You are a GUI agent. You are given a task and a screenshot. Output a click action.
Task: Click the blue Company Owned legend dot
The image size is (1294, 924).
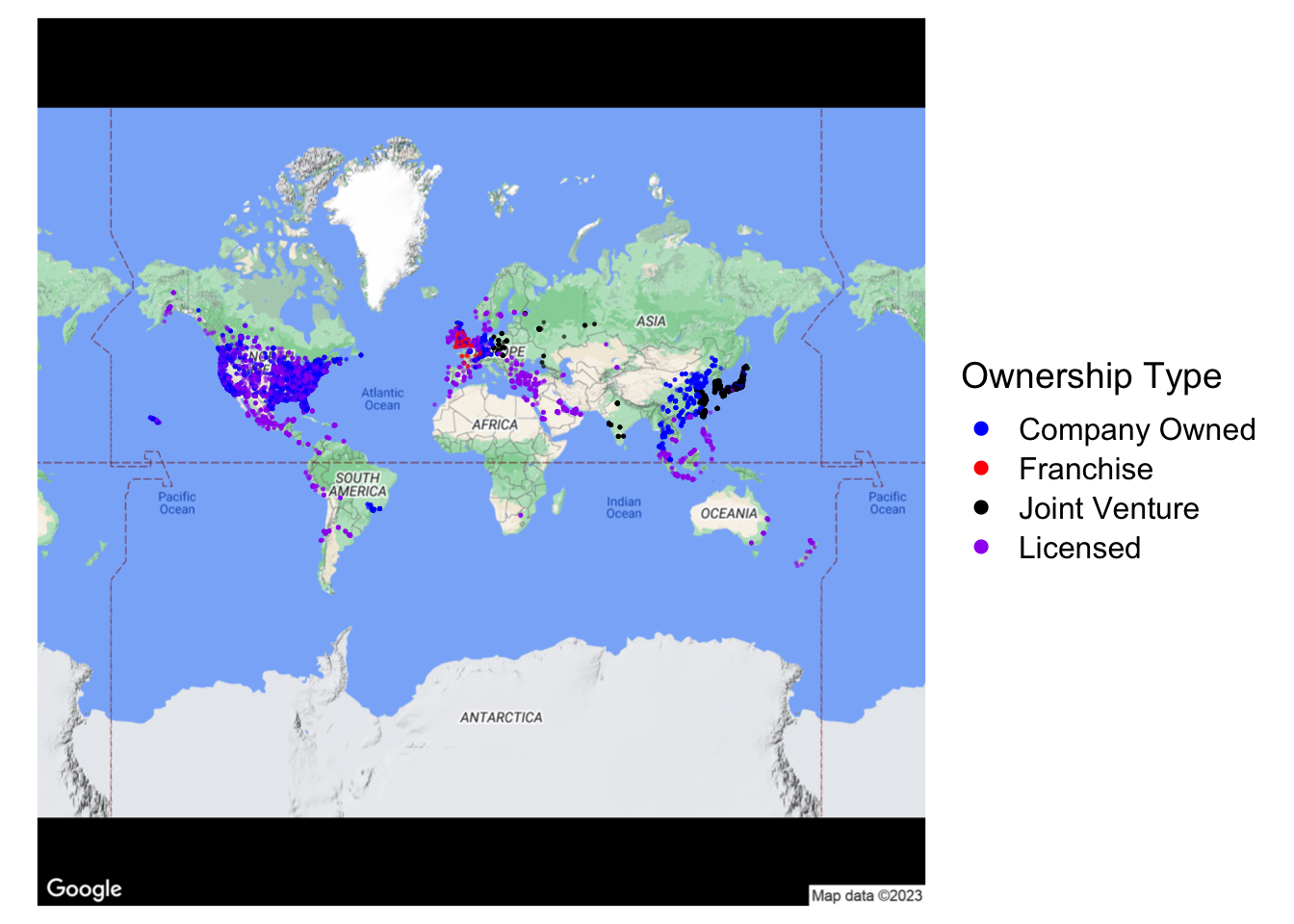(x=981, y=429)
